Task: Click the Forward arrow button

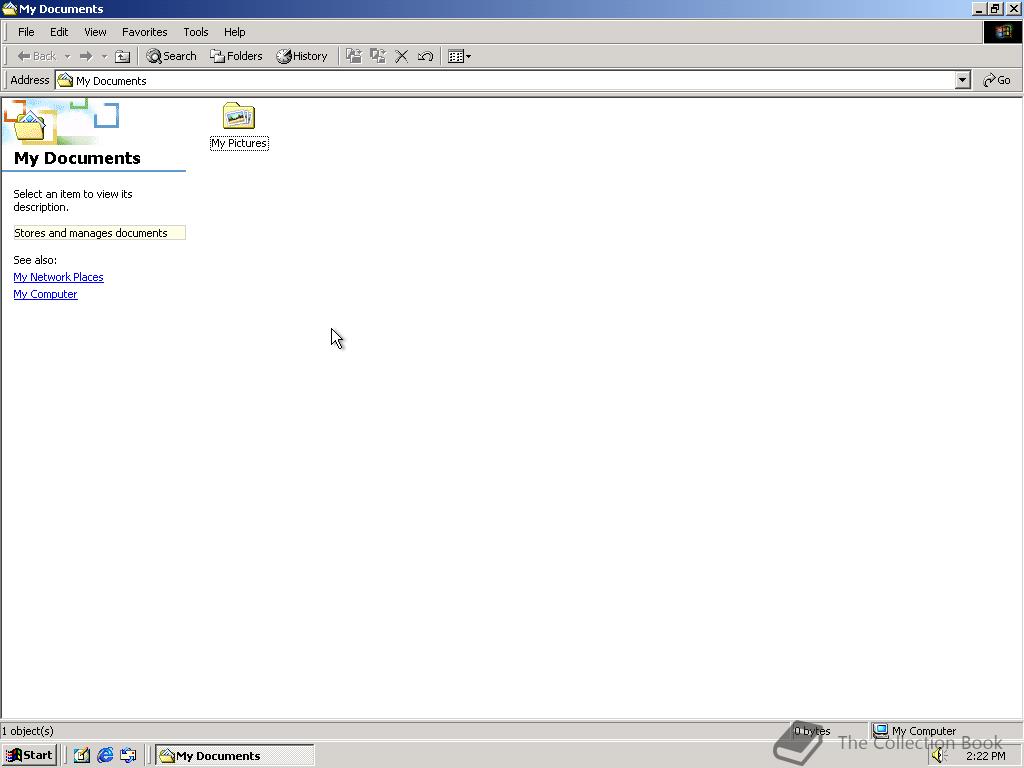Action: coord(86,56)
